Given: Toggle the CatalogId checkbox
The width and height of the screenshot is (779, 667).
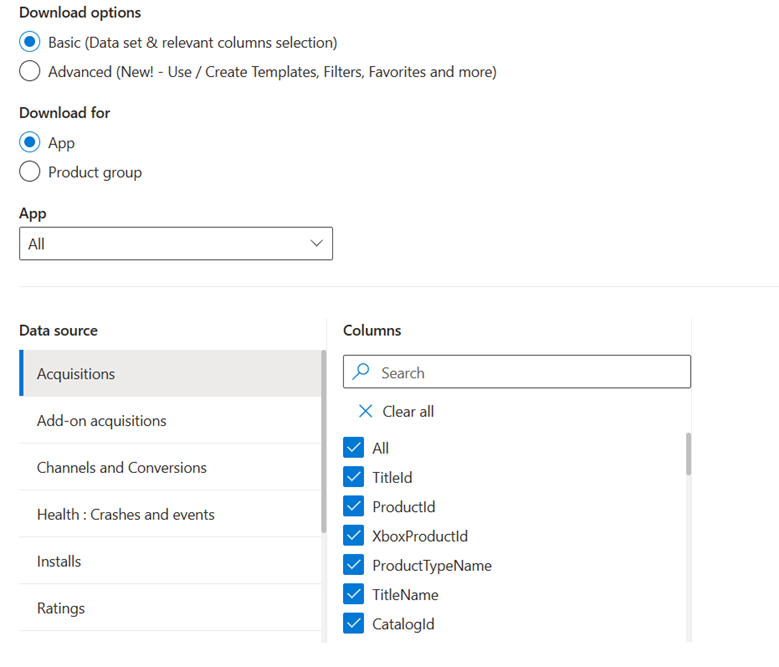Looking at the screenshot, I should click(x=353, y=624).
